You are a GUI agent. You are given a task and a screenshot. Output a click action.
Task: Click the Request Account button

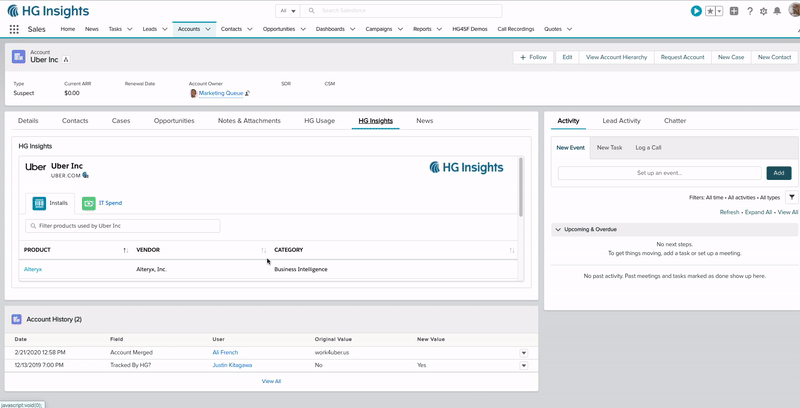pos(682,57)
